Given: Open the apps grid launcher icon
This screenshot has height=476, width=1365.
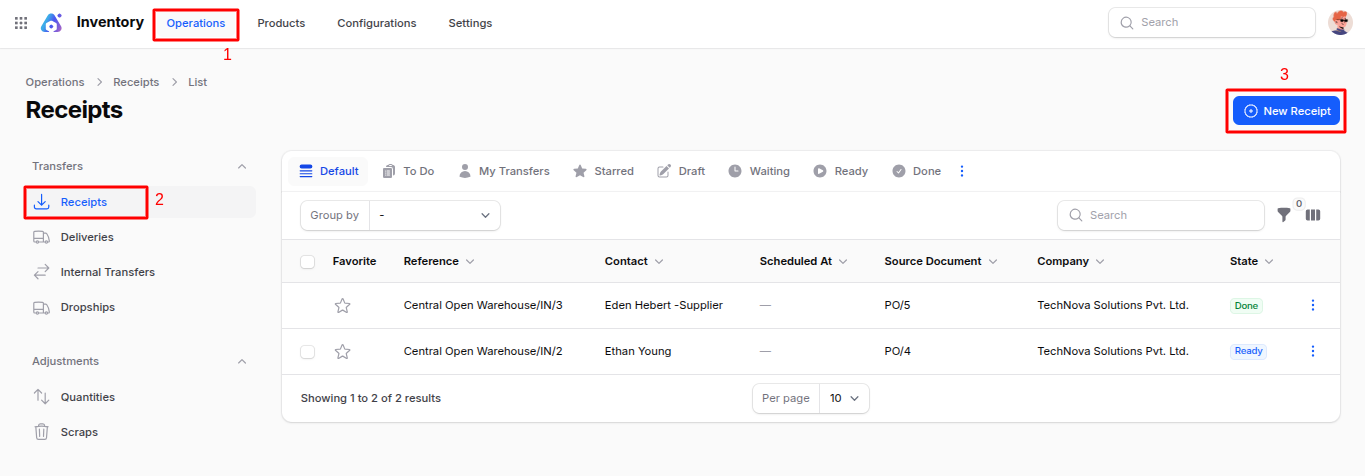Looking at the screenshot, I should coord(21,22).
